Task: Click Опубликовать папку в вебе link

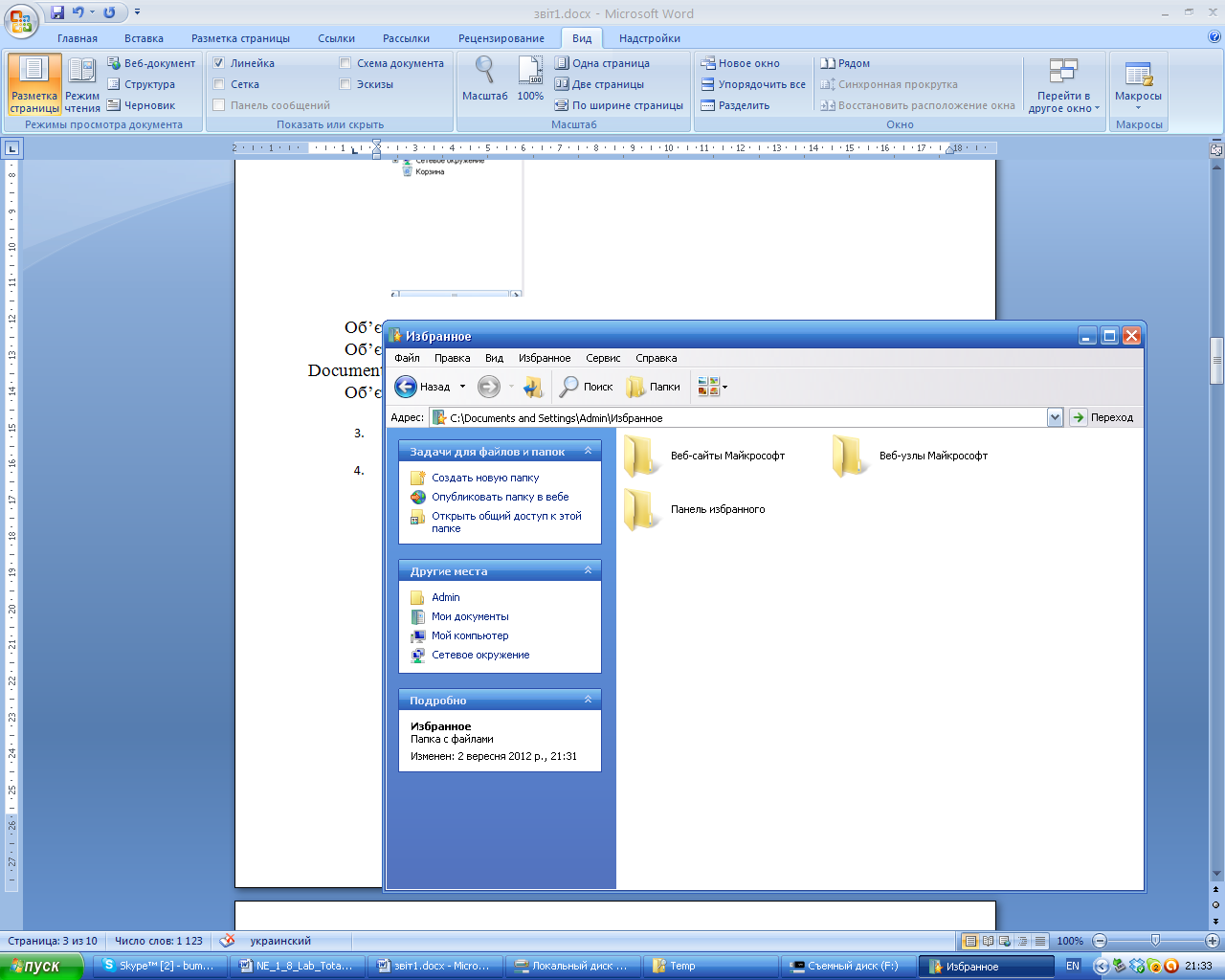Action: [x=501, y=497]
